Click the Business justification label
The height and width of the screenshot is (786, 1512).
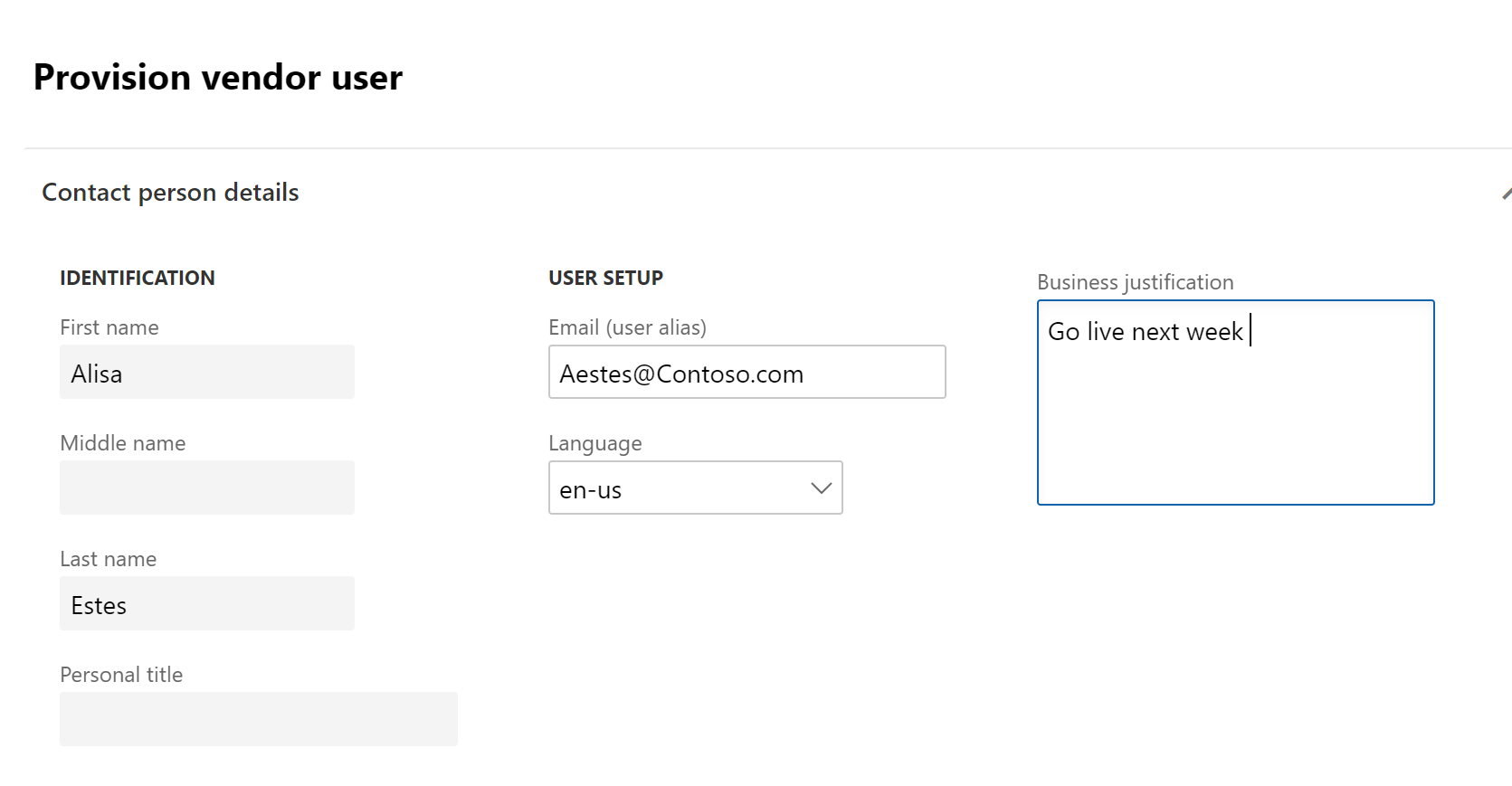[x=1135, y=282]
